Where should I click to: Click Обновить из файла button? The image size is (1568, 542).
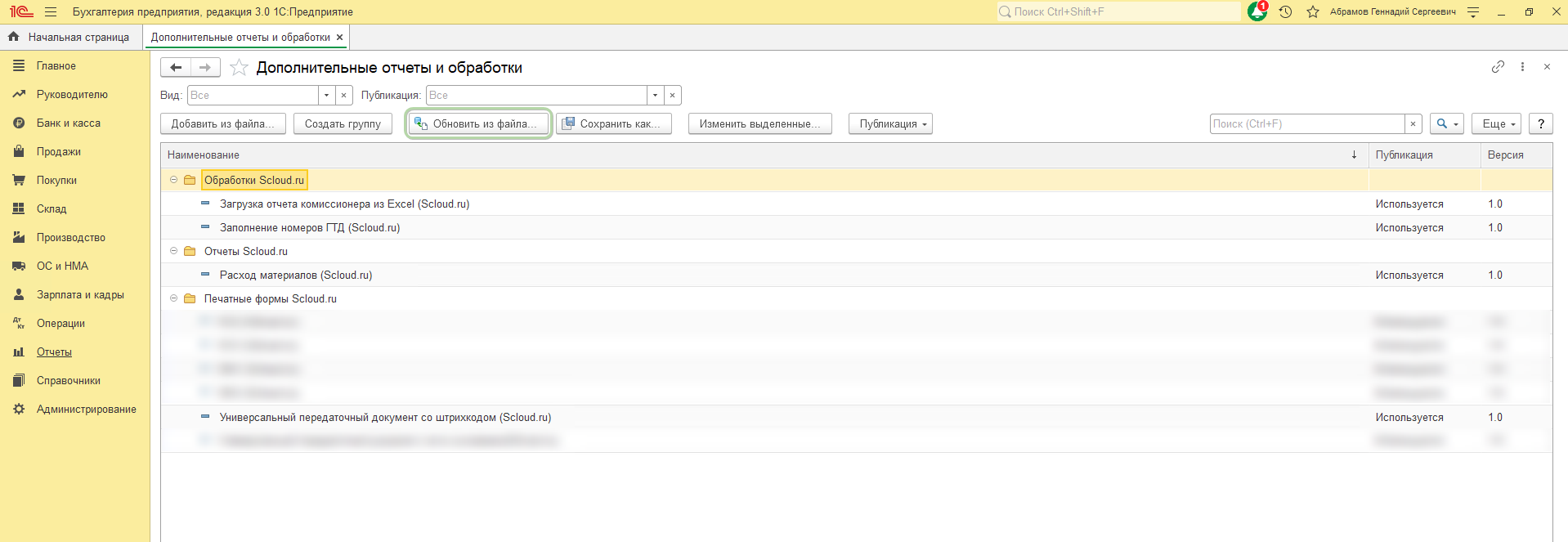(478, 124)
